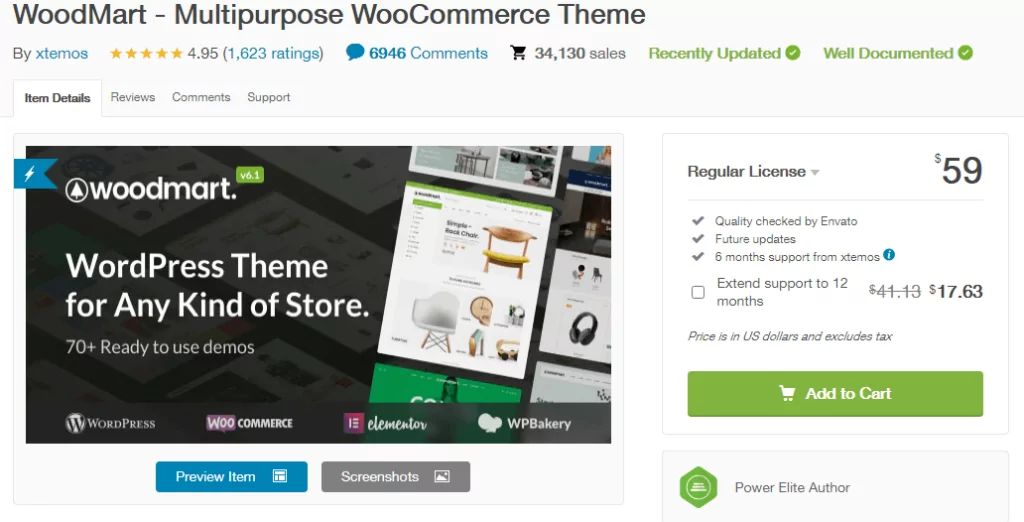This screenshot has width=1024, height=522.
Task: Click the WoodMart theme preview image
Action: pos(318,294)
